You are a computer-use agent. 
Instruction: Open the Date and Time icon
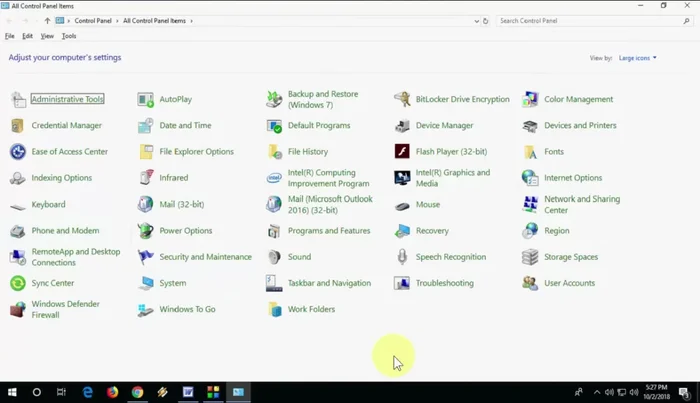(x=146, y=126)
